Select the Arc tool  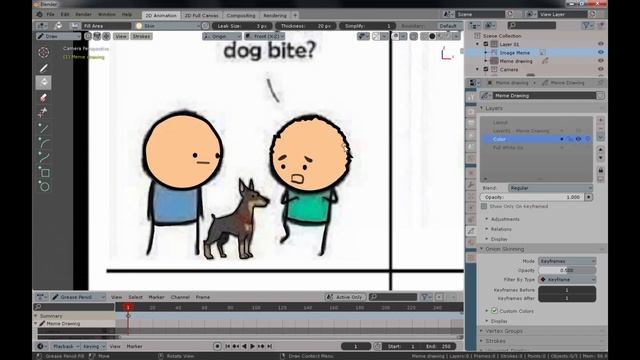[x=44, y=143]
